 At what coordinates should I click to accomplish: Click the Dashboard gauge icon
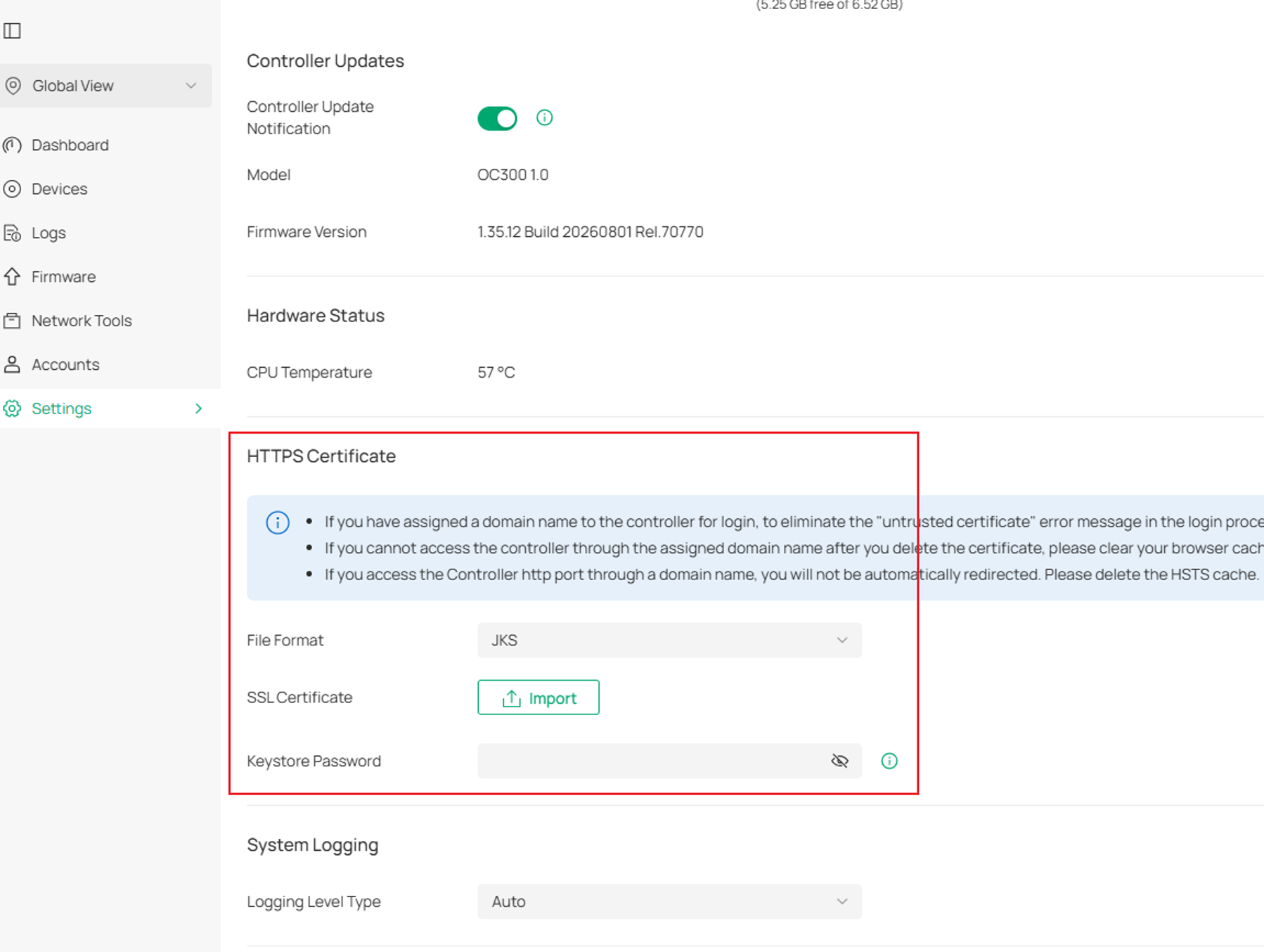pyautogui.click(x=12, y=145)
